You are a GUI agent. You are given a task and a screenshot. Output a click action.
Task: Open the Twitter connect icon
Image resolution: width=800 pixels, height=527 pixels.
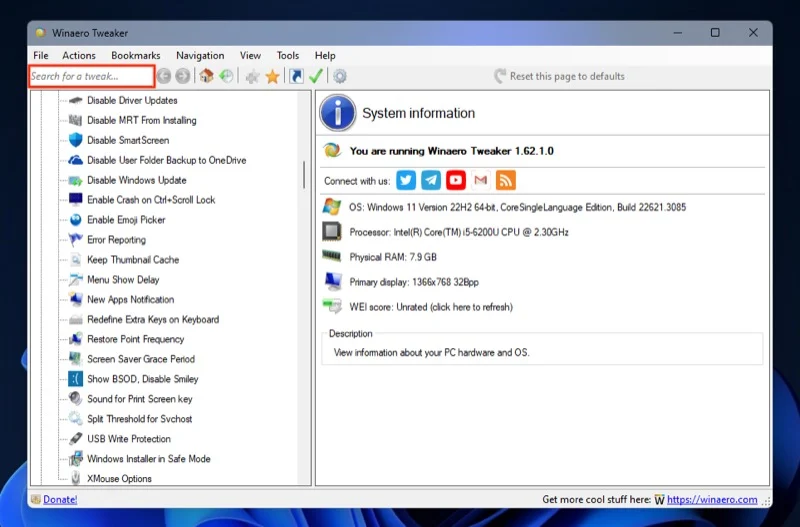(x=406, y=180)
